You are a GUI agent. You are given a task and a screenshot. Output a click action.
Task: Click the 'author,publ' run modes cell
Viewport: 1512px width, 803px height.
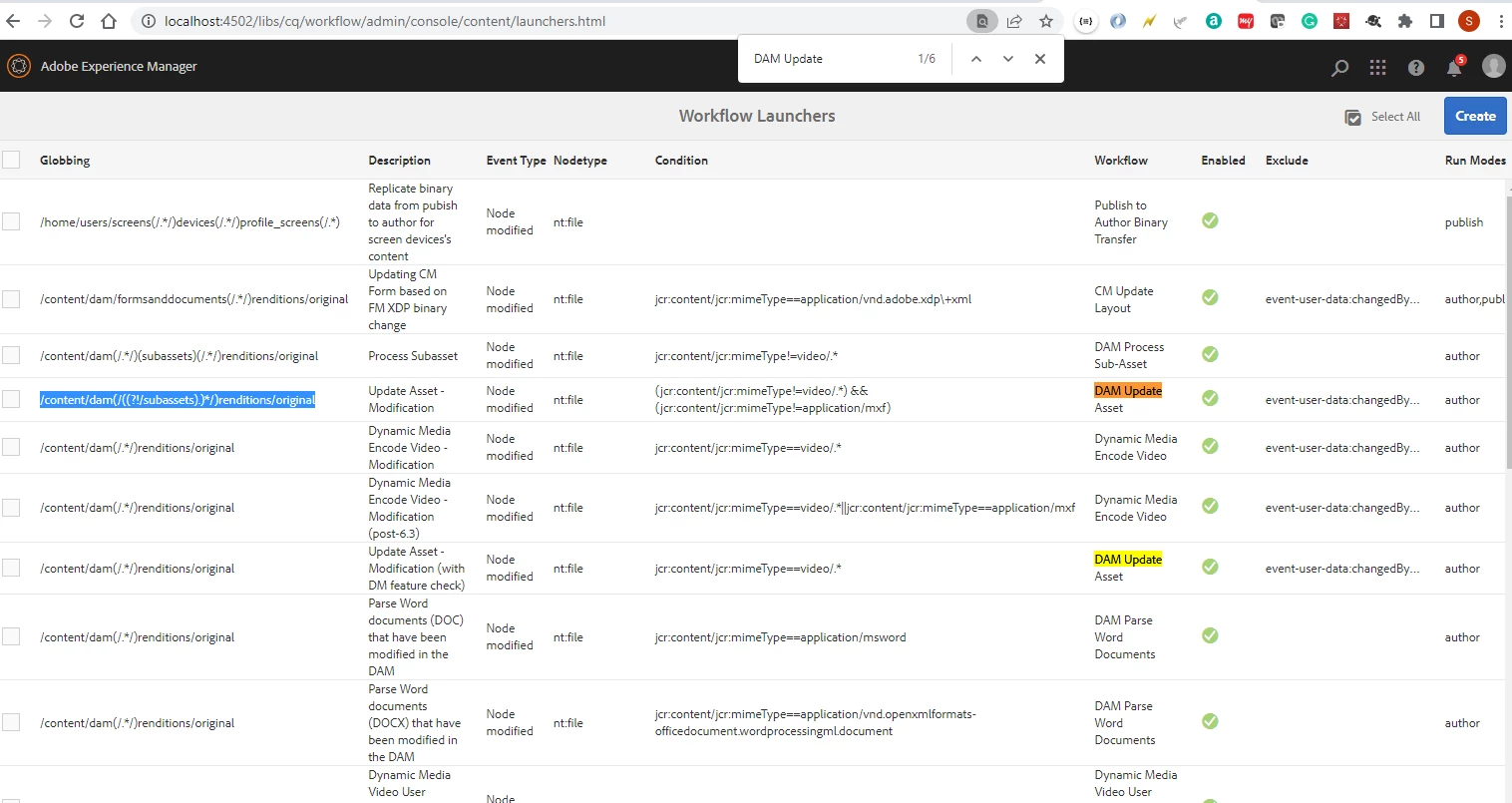coord(1474,299)
